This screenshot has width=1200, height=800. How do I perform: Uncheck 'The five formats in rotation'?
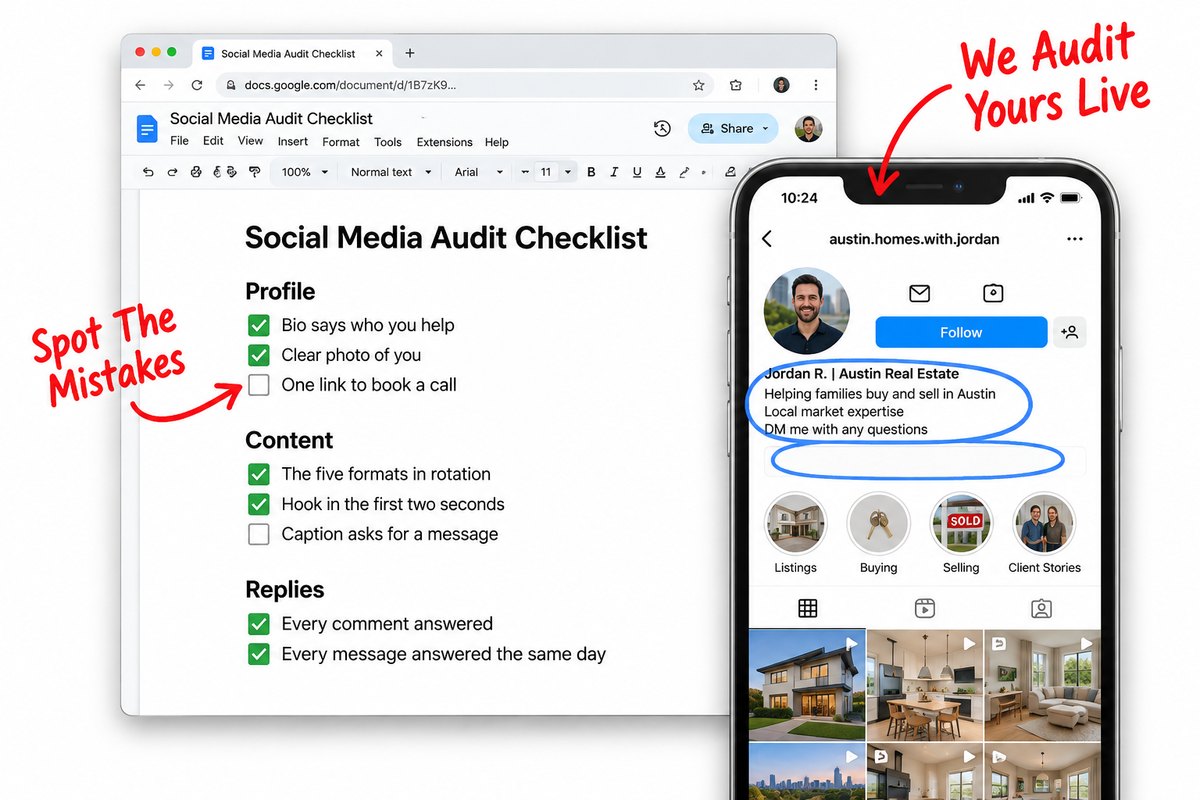coord(258,474)
